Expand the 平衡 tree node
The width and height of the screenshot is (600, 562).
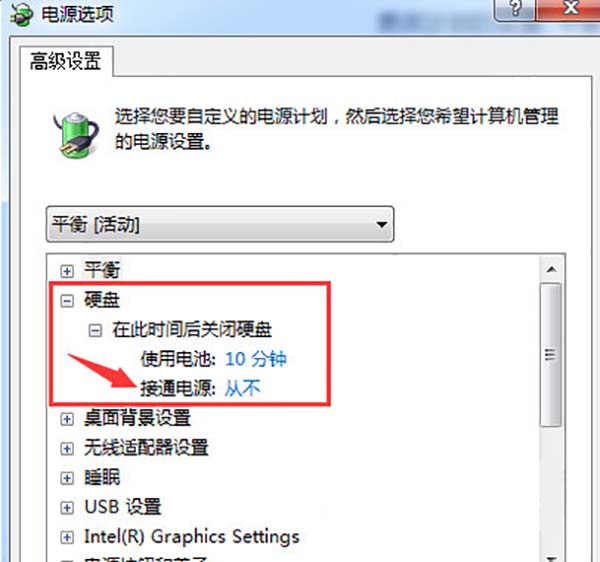click(67, 271)
